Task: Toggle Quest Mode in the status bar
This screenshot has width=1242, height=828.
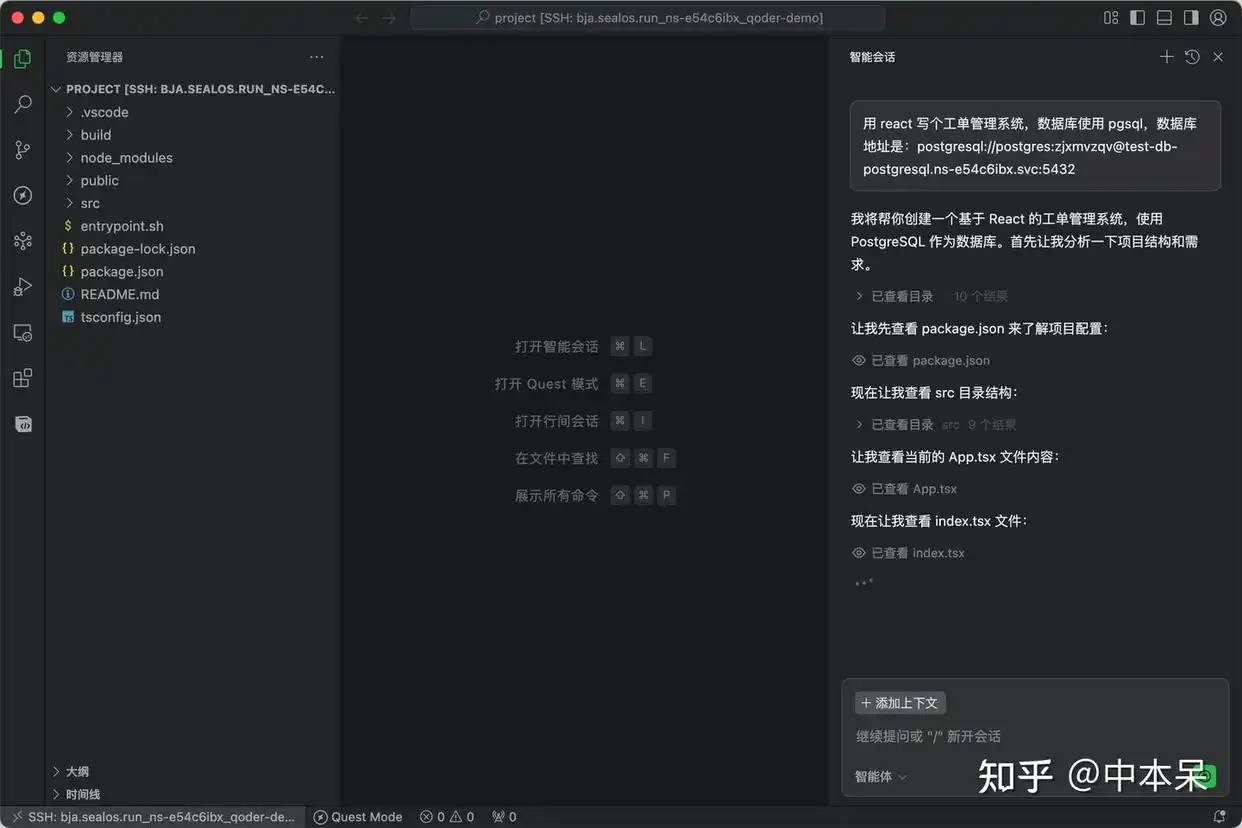Action: pos(357,816)
